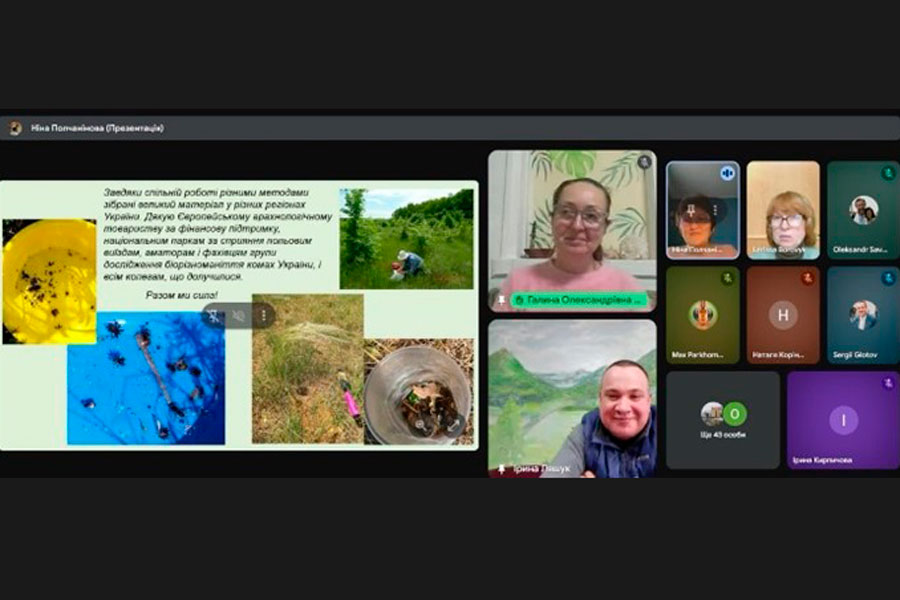Image resolution: width=900 pixels, height=600 pixels.
Task: Click the 'I' avatar of Ірина Кирпичова
Action: click(x=843, y=420)
